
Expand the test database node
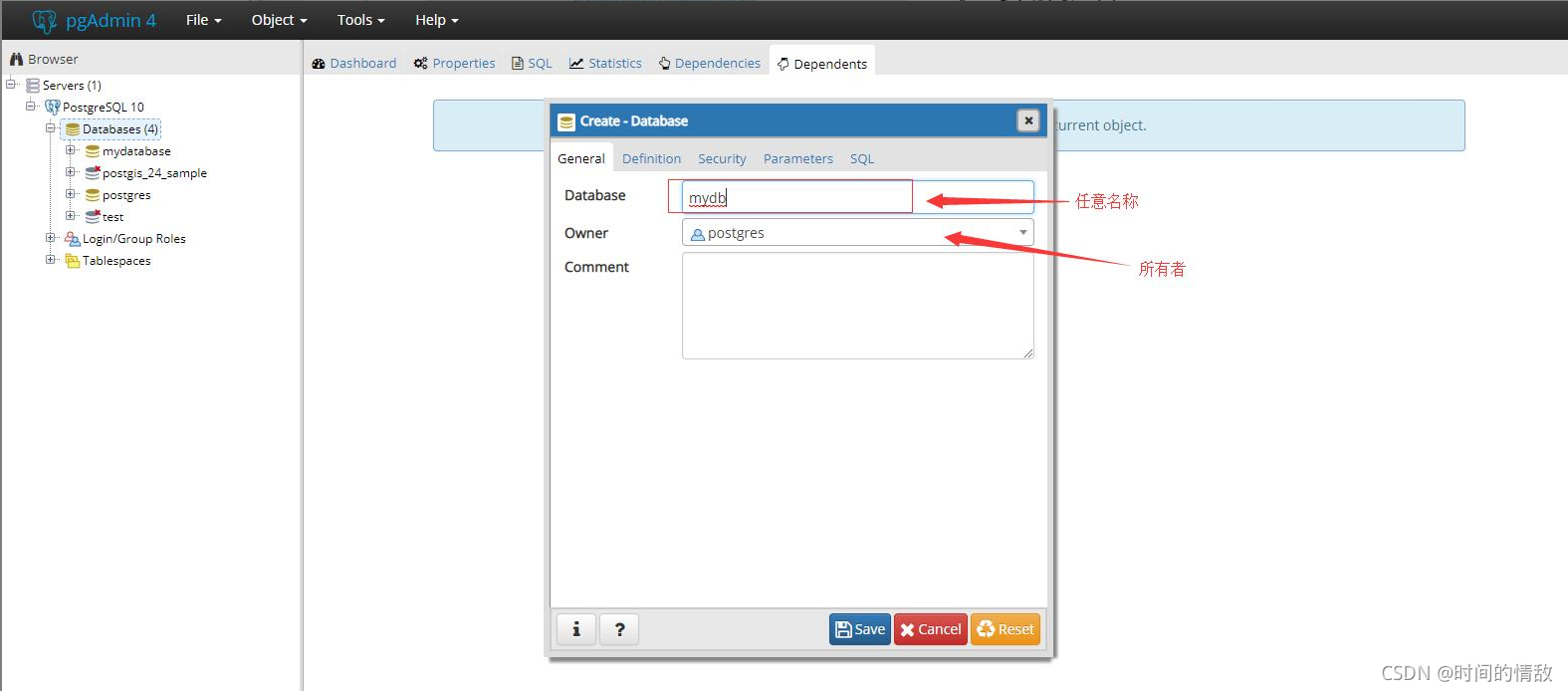(70, 215)
